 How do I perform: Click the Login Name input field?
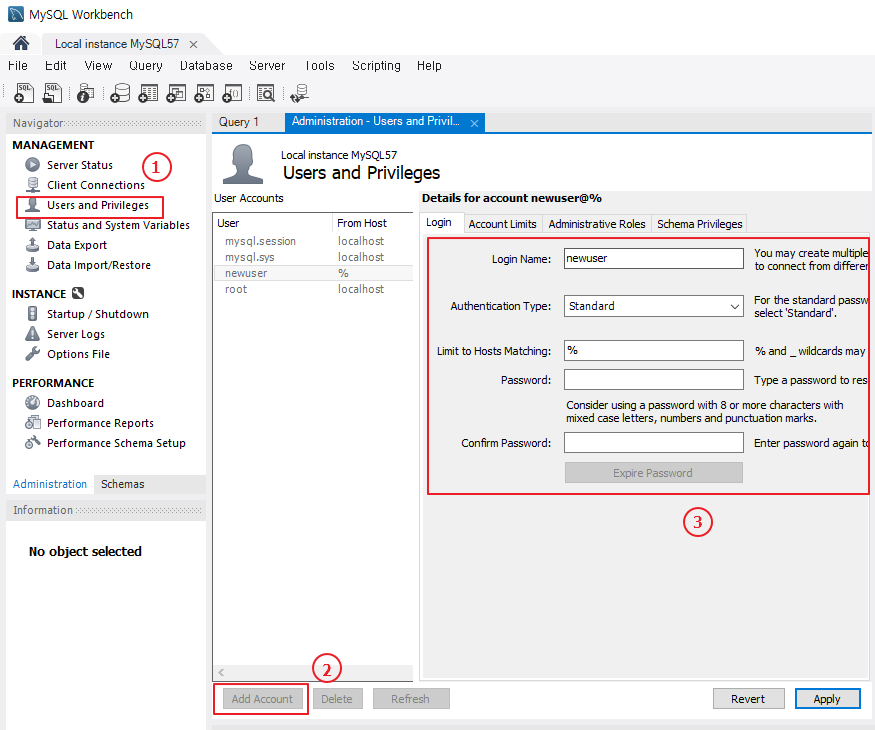pyautogui.click(x=653, y=258)
